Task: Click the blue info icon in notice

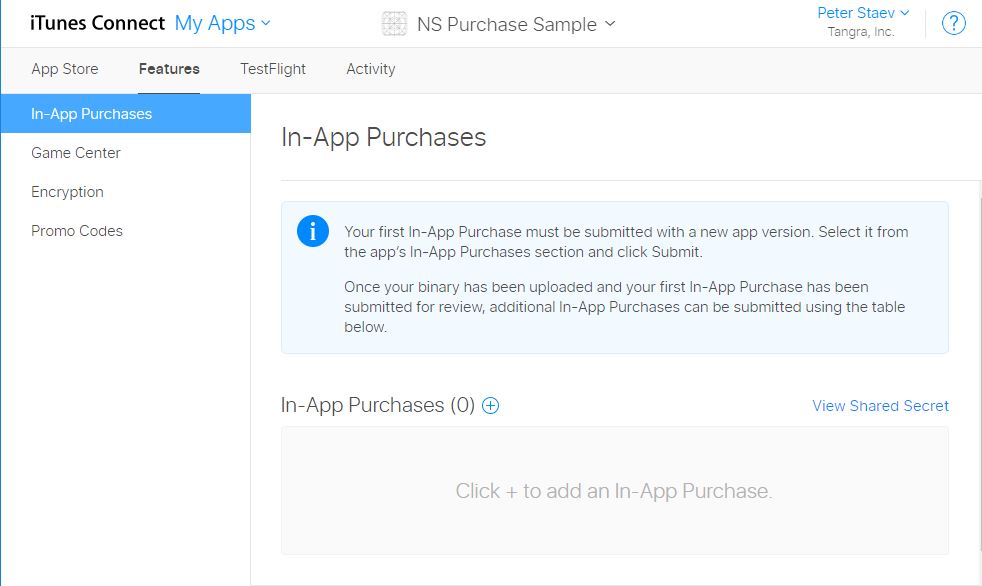Action: [x=313, y=231]
